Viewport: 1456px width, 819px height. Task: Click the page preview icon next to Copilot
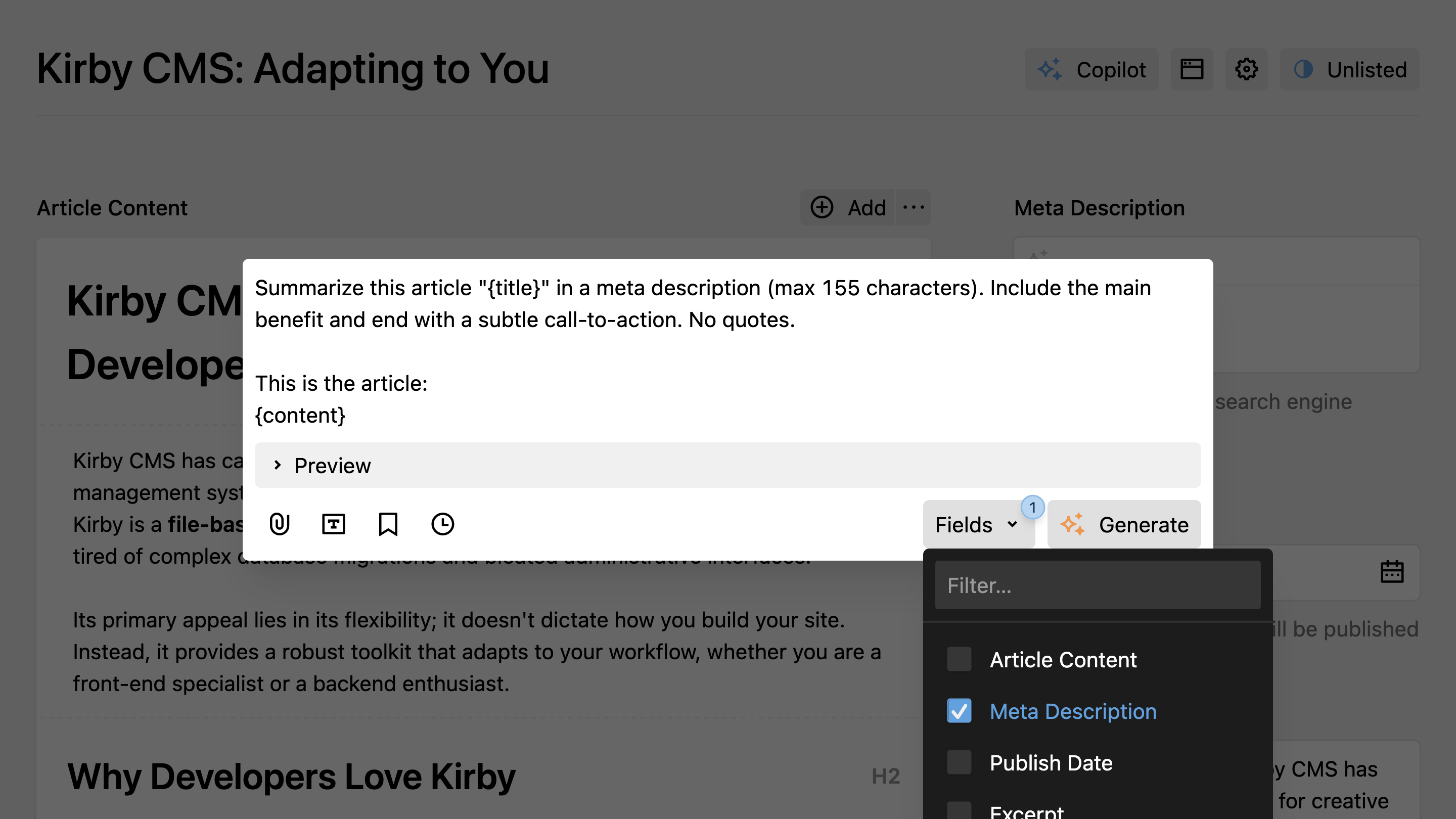(x=1192, y=69)
